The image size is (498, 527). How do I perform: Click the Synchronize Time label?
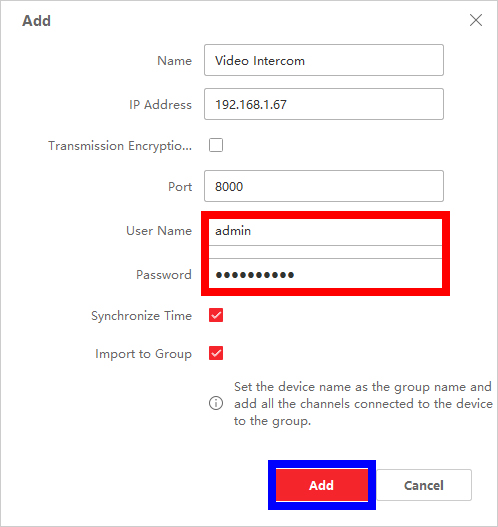[x=141, y=316]
